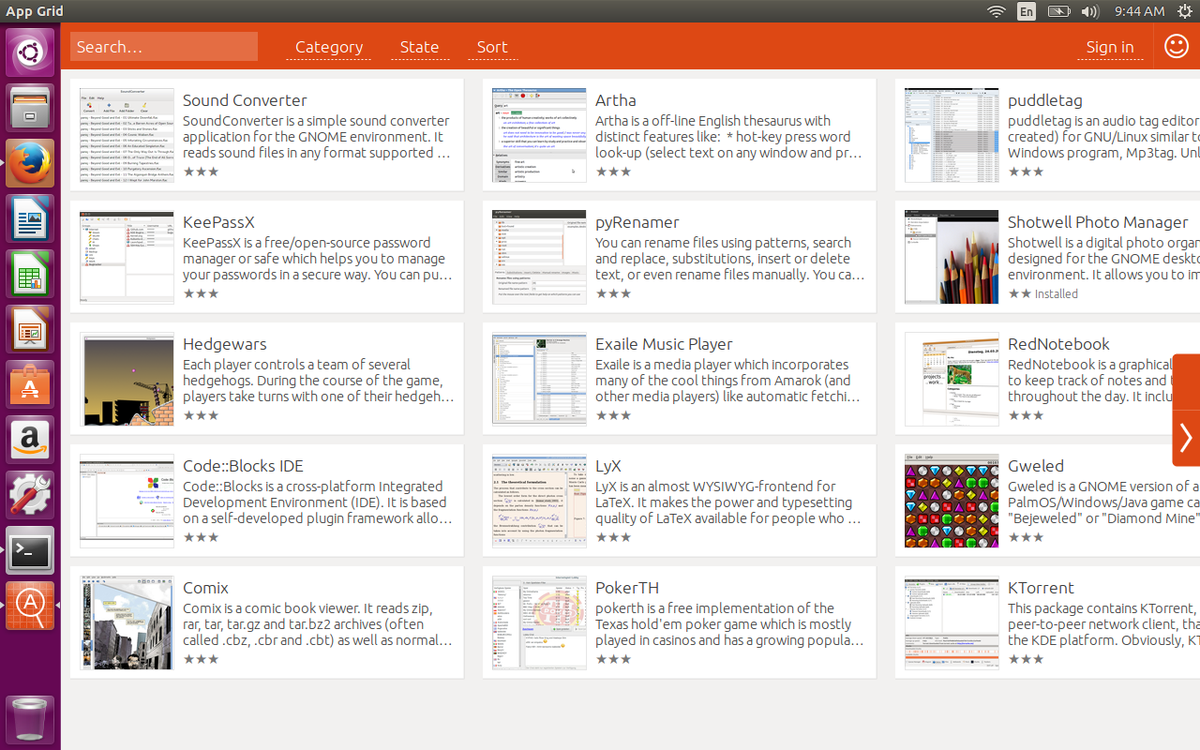
Task: Open the Code::Blocks IDE screenshot thumbnail
Action: click(127, 501)
